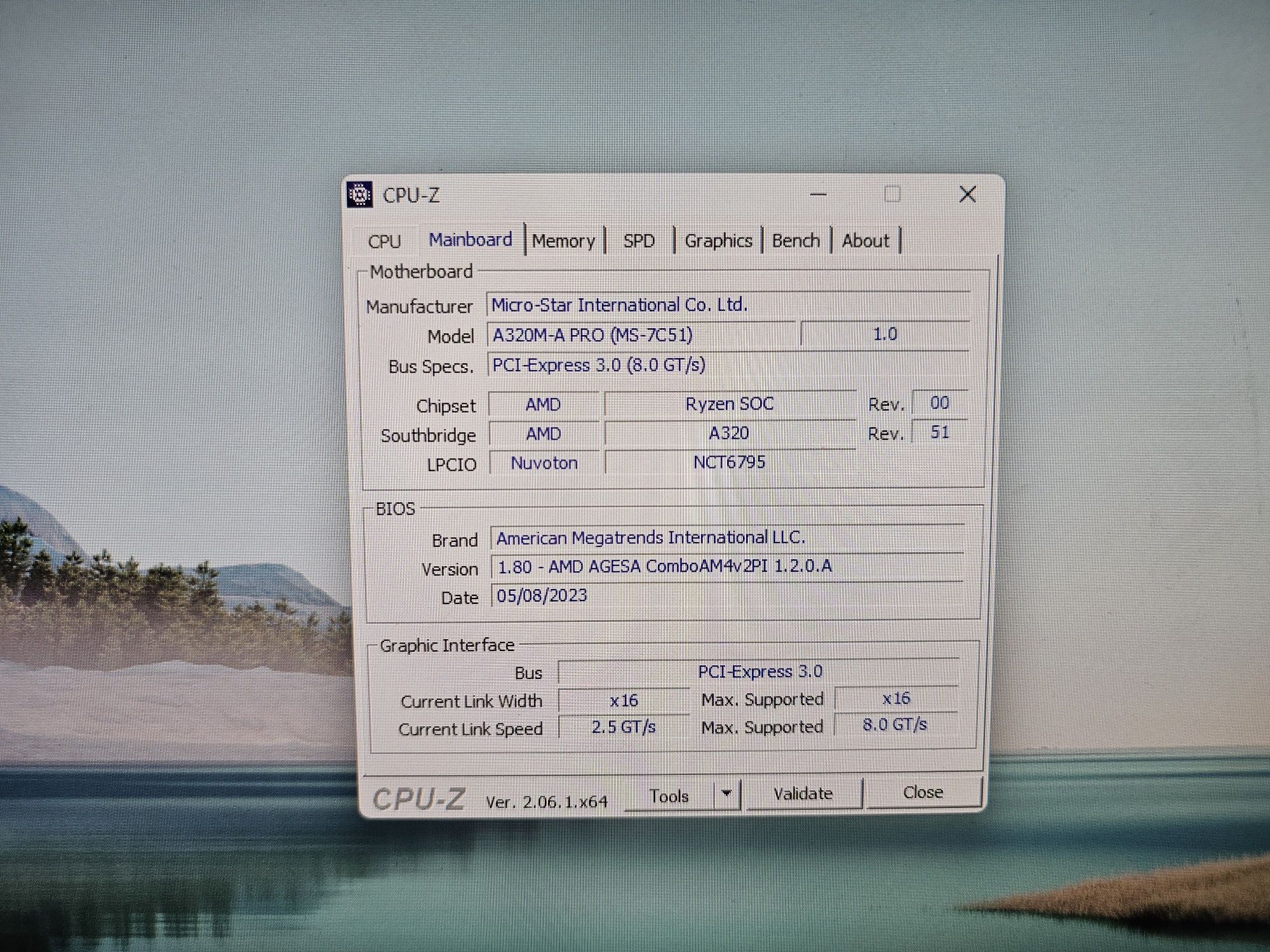Click the BIOS Version 1.80 AGESA field

pyautogui.click(x=728, y=567)
